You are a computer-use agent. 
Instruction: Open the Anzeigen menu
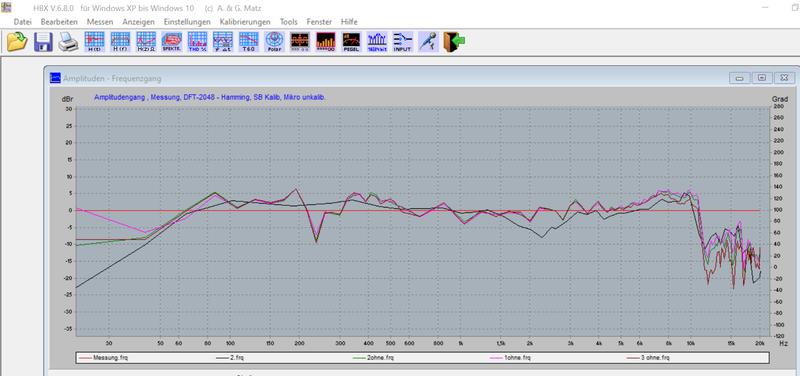coord(139,22)
